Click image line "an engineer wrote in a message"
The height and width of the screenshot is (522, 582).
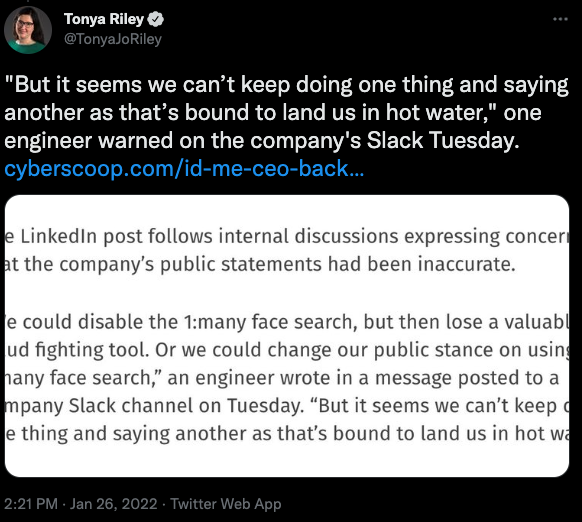282,378
